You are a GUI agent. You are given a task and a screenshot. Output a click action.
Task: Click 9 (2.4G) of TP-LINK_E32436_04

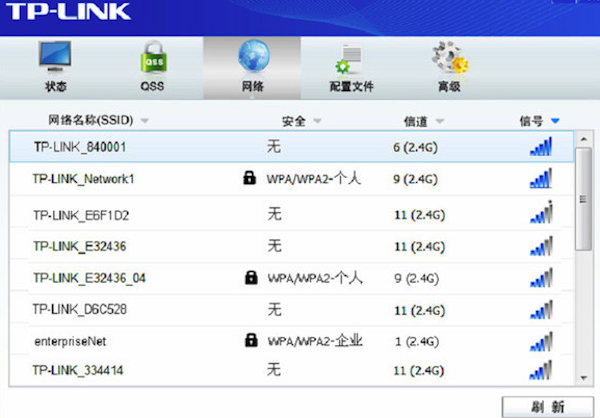pos(417,279)
